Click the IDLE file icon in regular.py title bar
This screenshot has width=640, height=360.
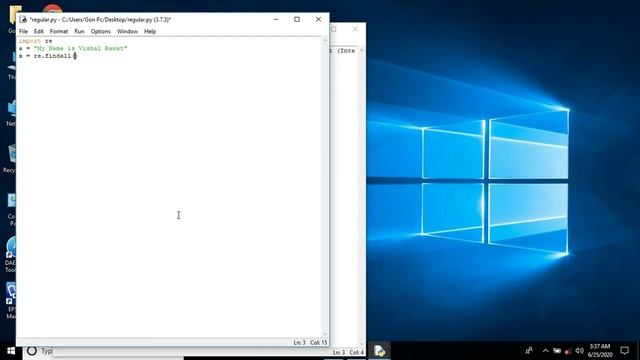click(x=23, y=19)
